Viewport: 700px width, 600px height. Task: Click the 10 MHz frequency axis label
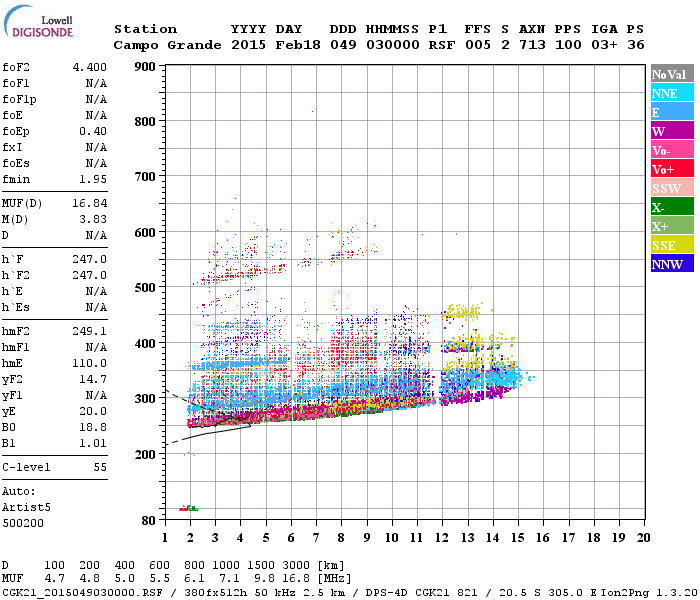(392, 538)
